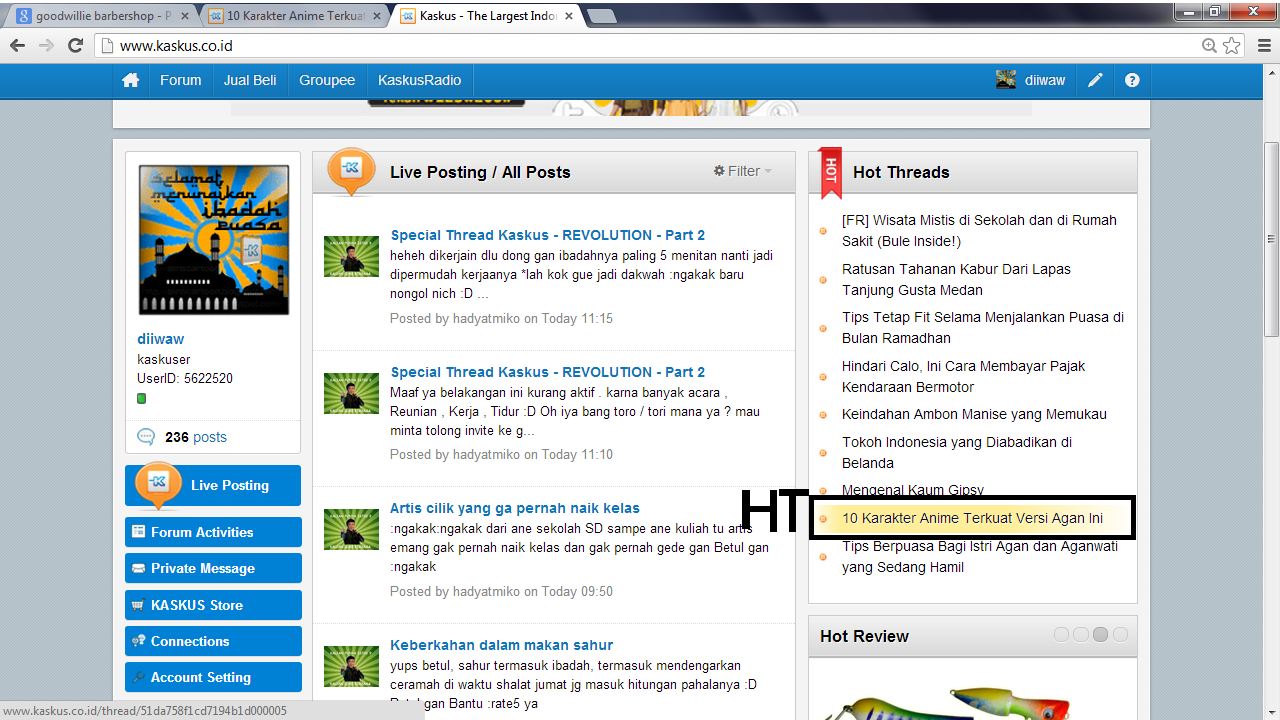
Task: Open the new tab button
Action: tap(601, 16)
